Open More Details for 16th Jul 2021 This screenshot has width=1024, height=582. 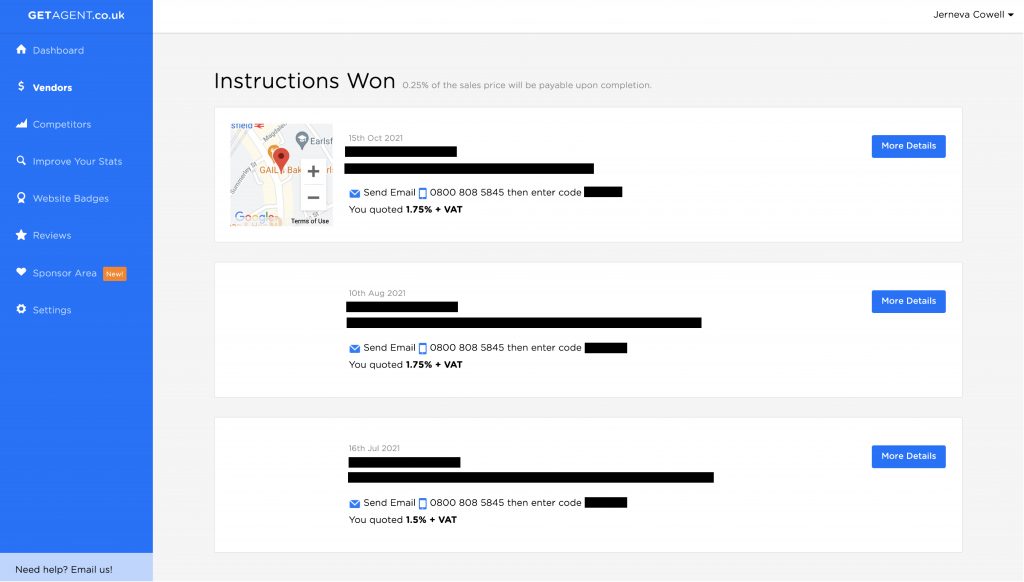pyautogui.click(x=908, y=456)
